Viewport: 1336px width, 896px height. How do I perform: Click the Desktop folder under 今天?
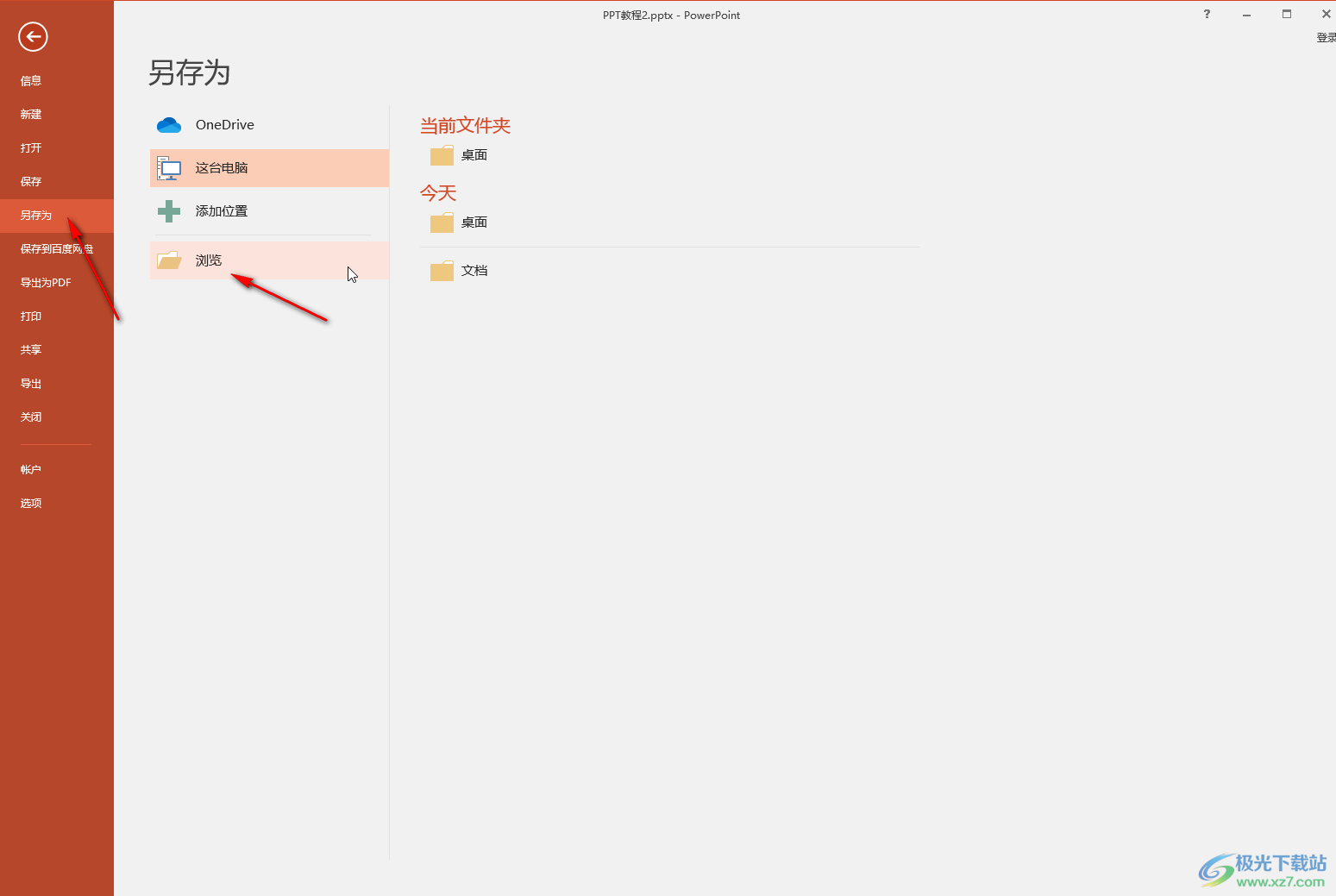(442, 222)
